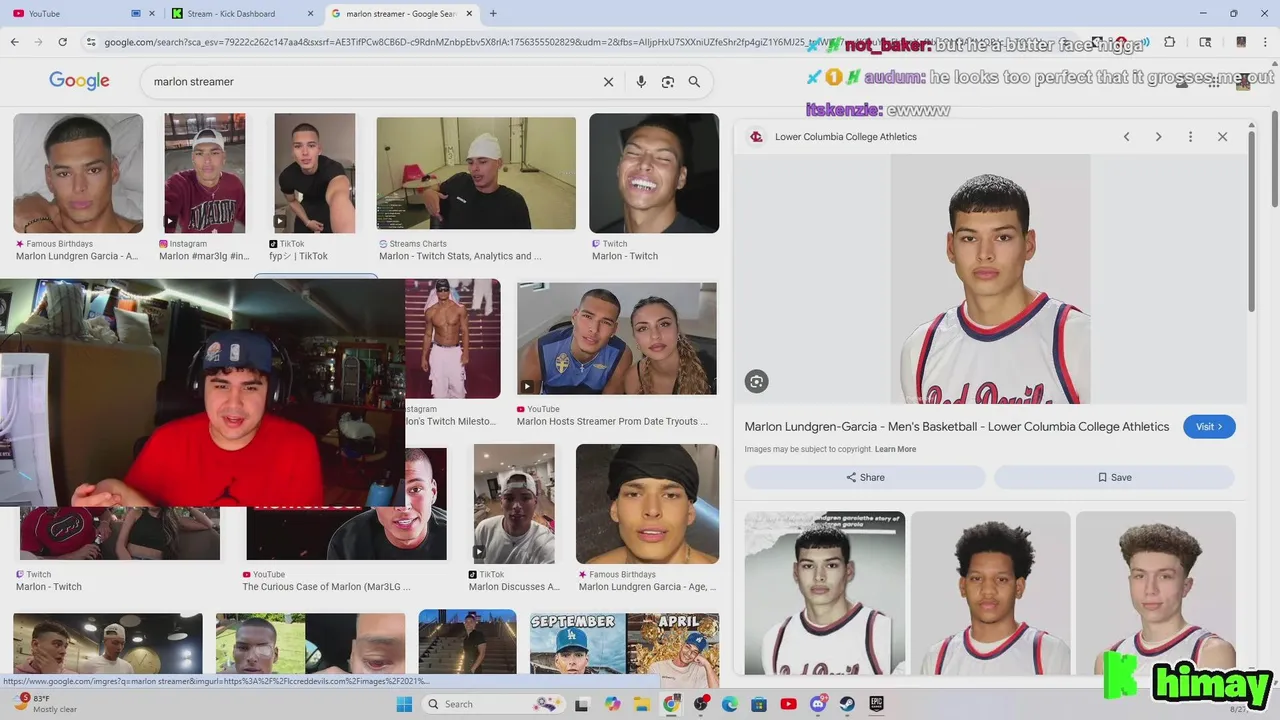Open the Famous Birthdays Marlon Lundgren Garcia thumbnail

click(x=78, y=173)
